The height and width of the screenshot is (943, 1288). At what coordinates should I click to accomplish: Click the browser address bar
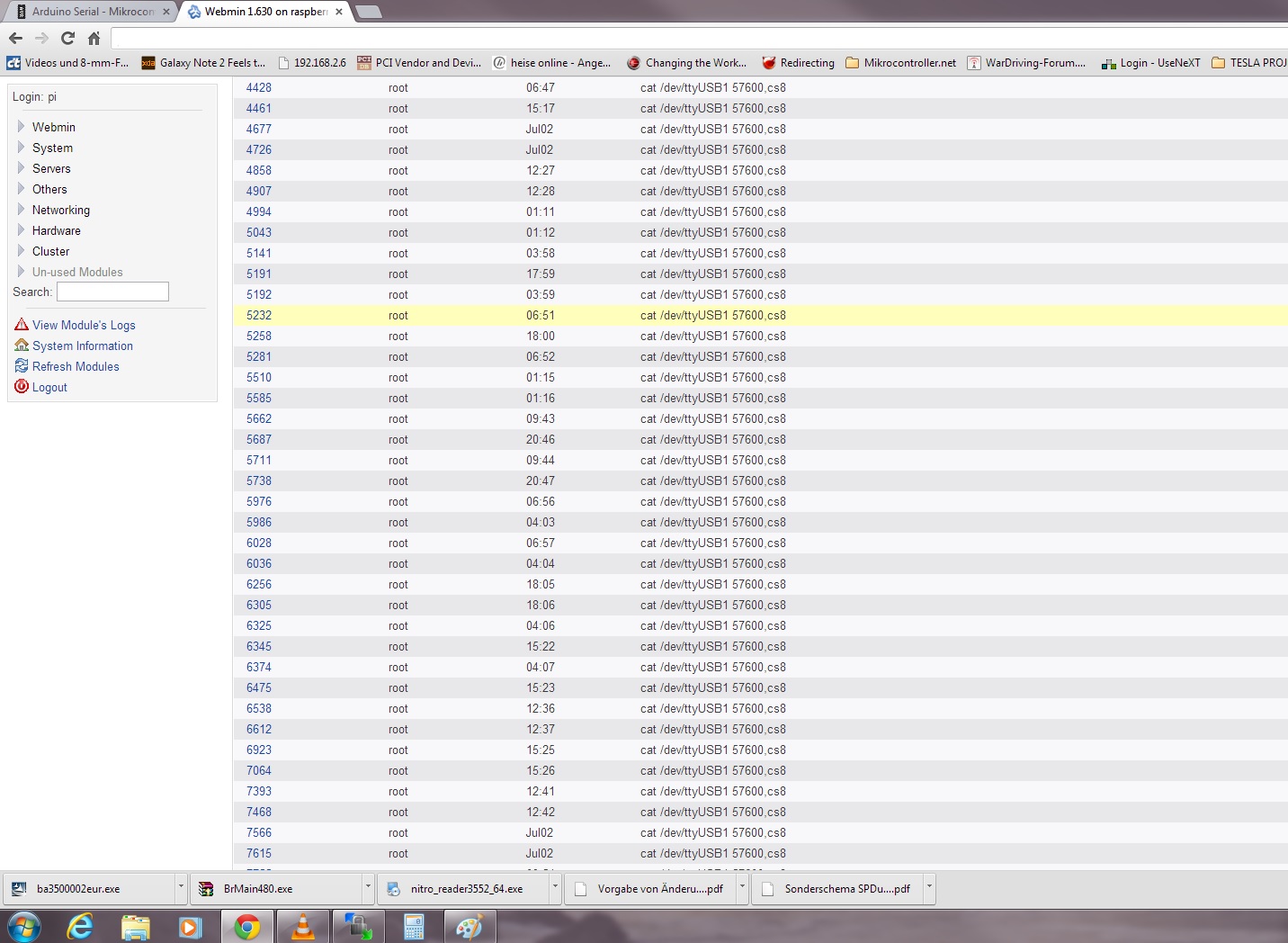(x=697, y=38)
